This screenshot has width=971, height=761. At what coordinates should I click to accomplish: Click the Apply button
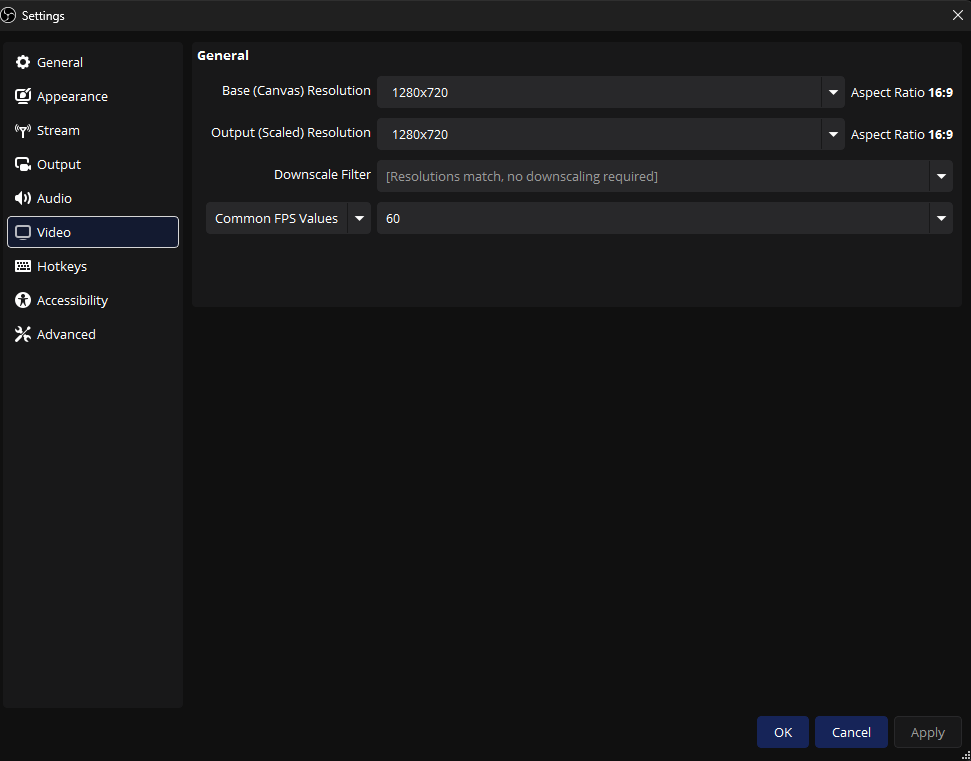[x=928, y=732]
